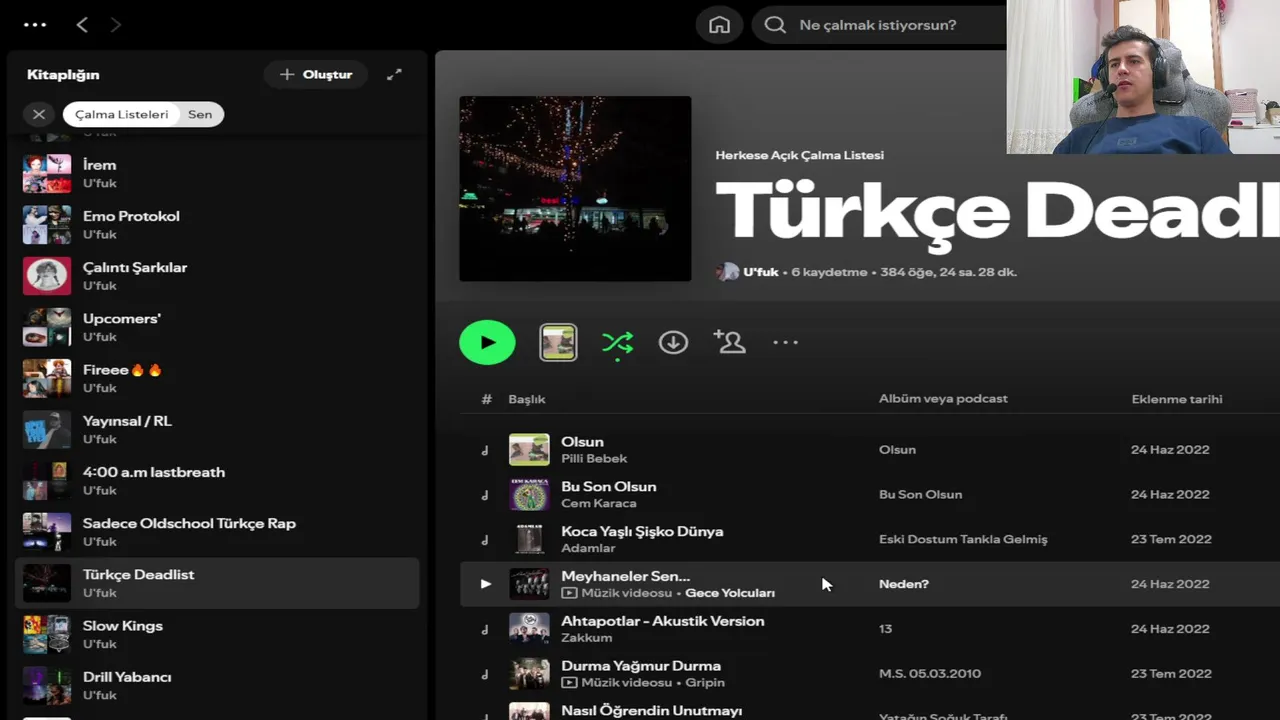
Task: Open the Upcomers' playlist
Action: point(217,327)
